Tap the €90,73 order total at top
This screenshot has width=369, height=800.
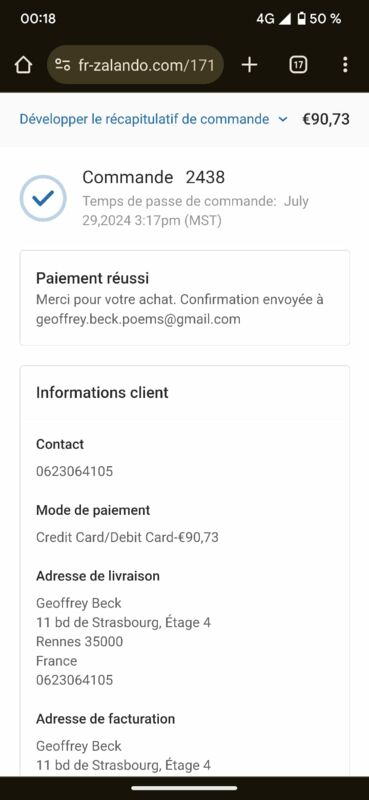click(326, 119)
